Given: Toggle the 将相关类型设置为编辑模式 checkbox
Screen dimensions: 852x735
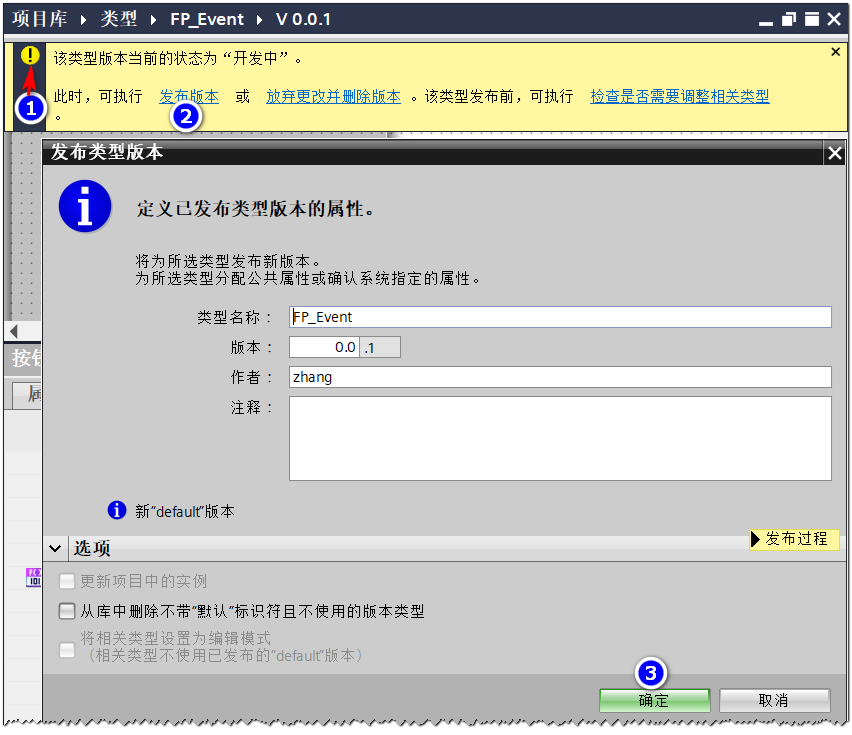Looking at the screenshot, I should [x=67, y=649].
